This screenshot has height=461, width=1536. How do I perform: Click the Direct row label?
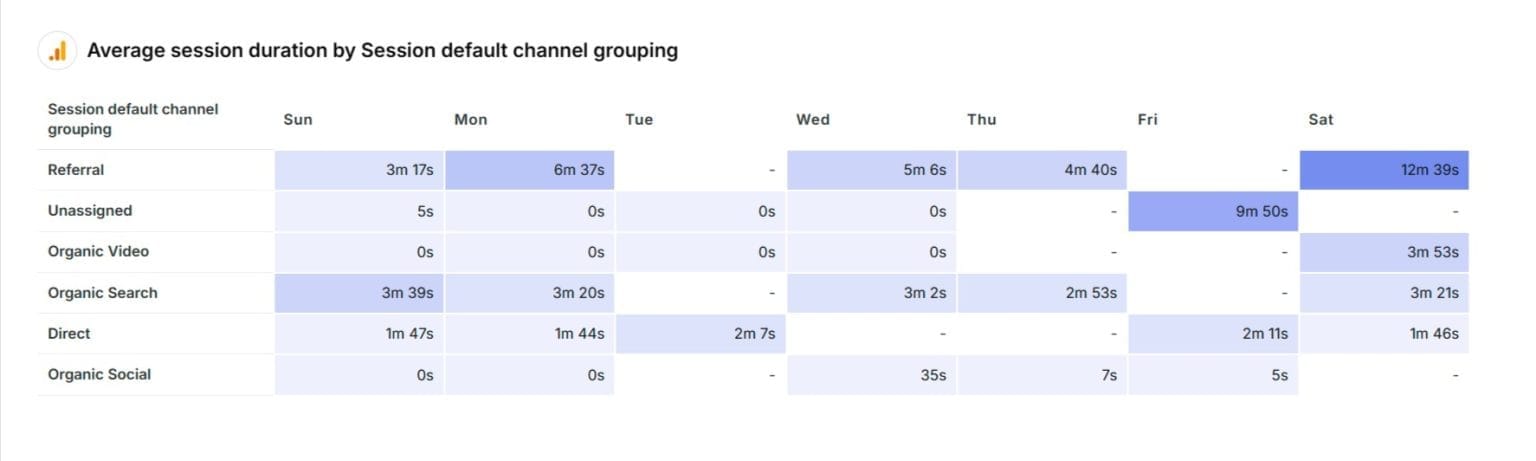coord(69,333)
